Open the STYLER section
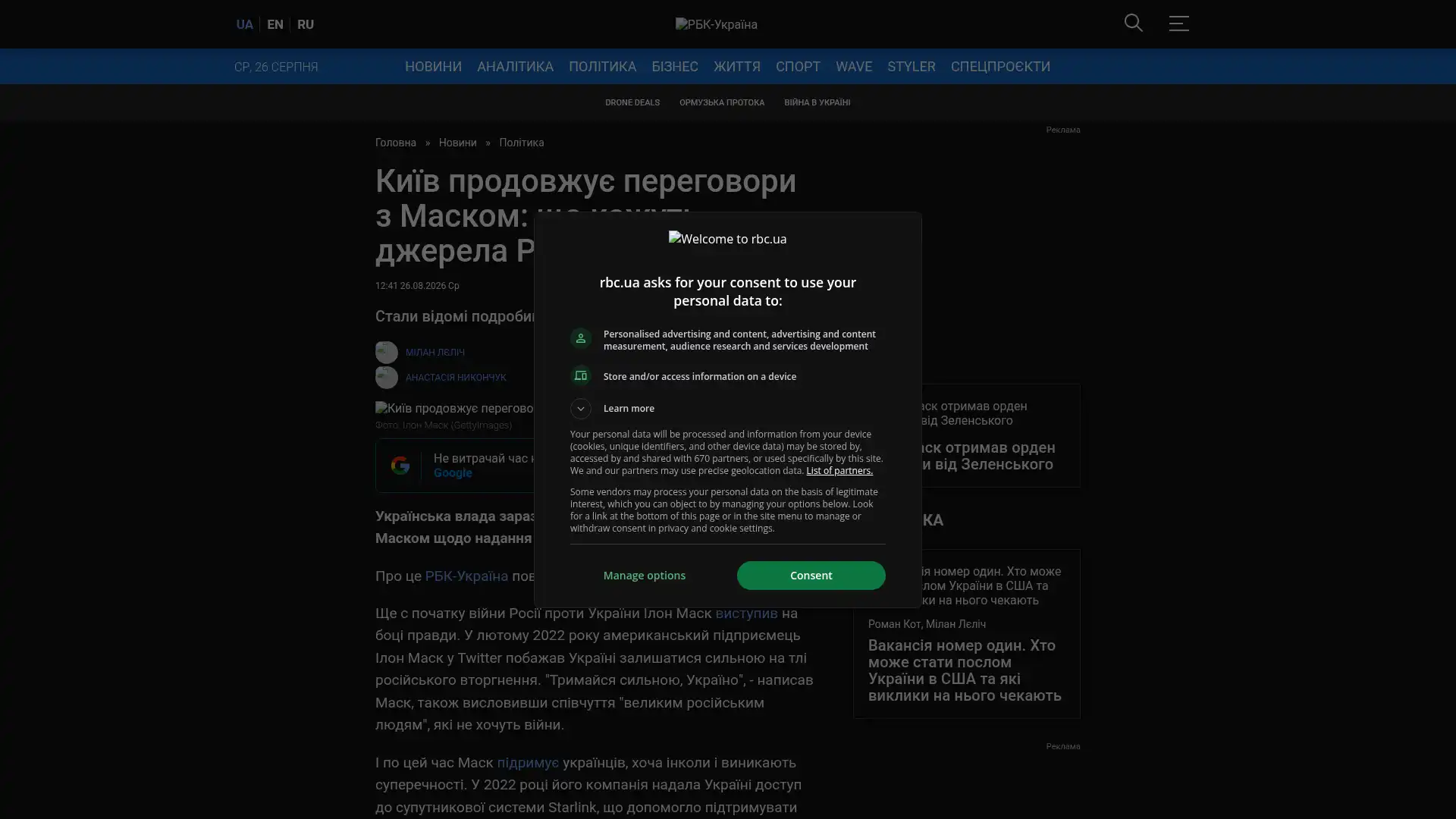Viewport: 1456px width, 819px height. click(x=911, y=67)
